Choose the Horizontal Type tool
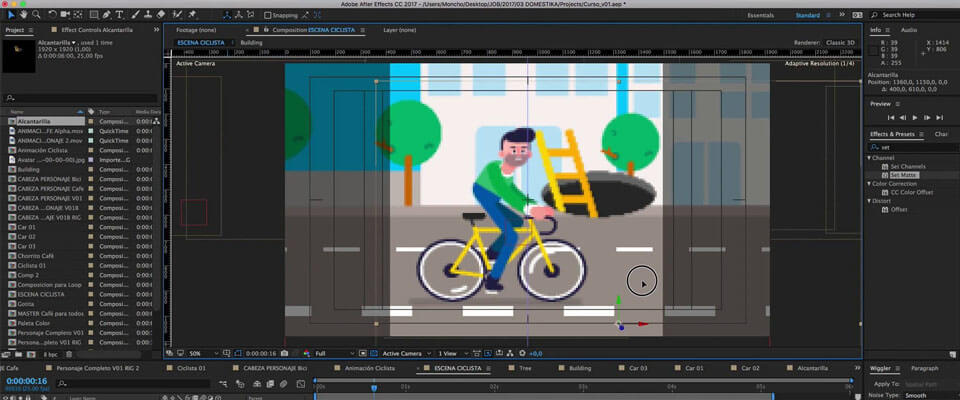Screen dimensions: 960x400 pyautogui.click(x=119, y=15)
